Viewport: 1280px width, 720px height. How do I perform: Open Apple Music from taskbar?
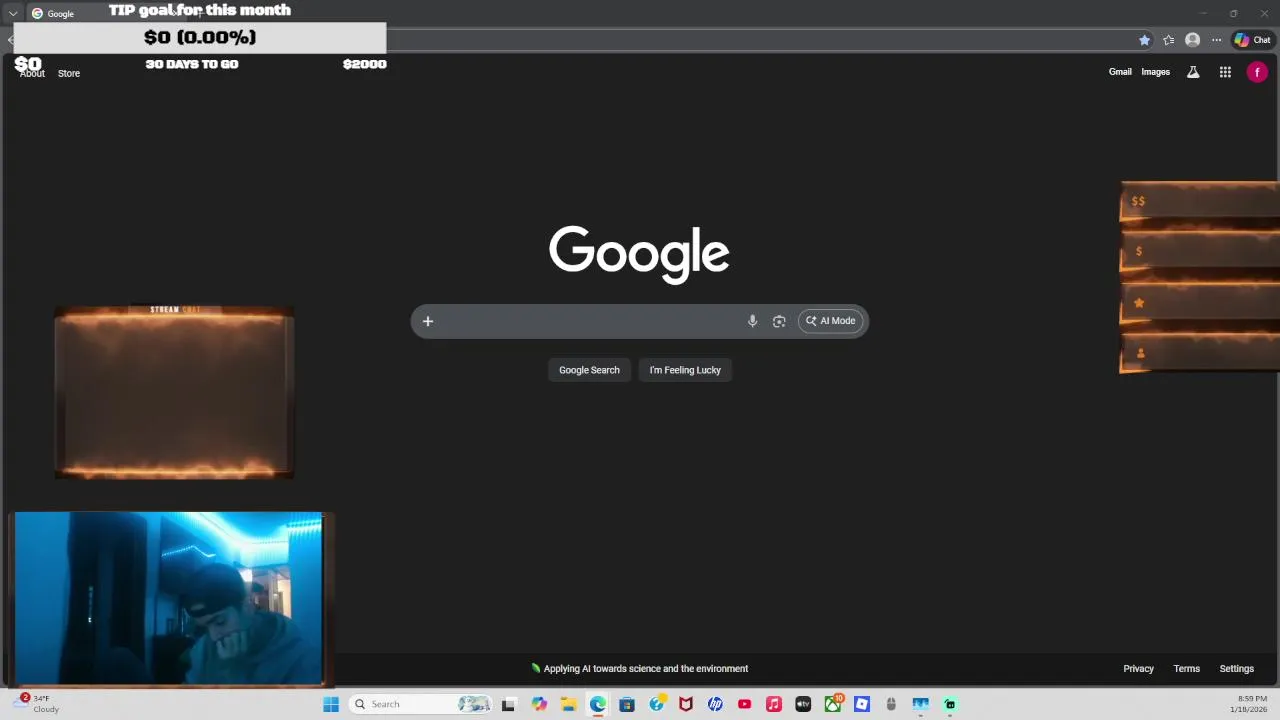pos(774,704)
